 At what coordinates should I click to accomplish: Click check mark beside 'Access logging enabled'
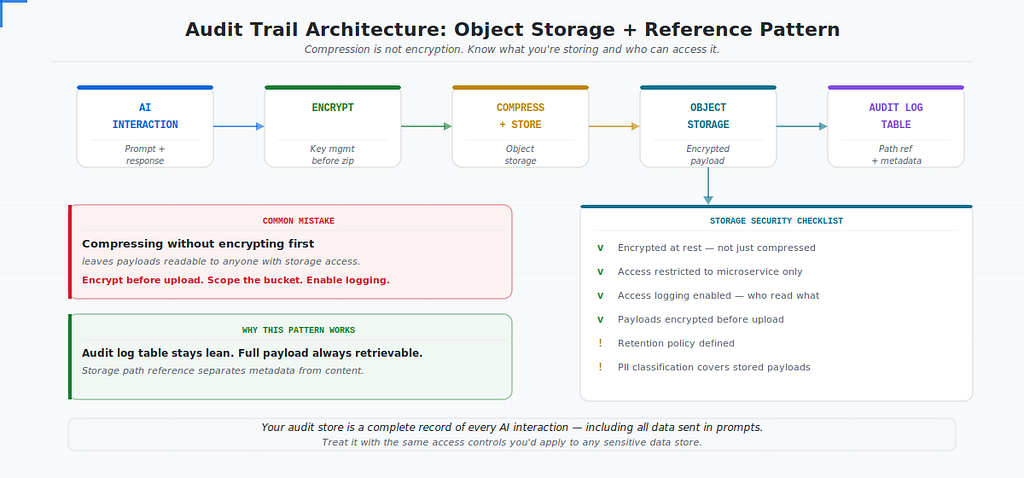point(600,296)
